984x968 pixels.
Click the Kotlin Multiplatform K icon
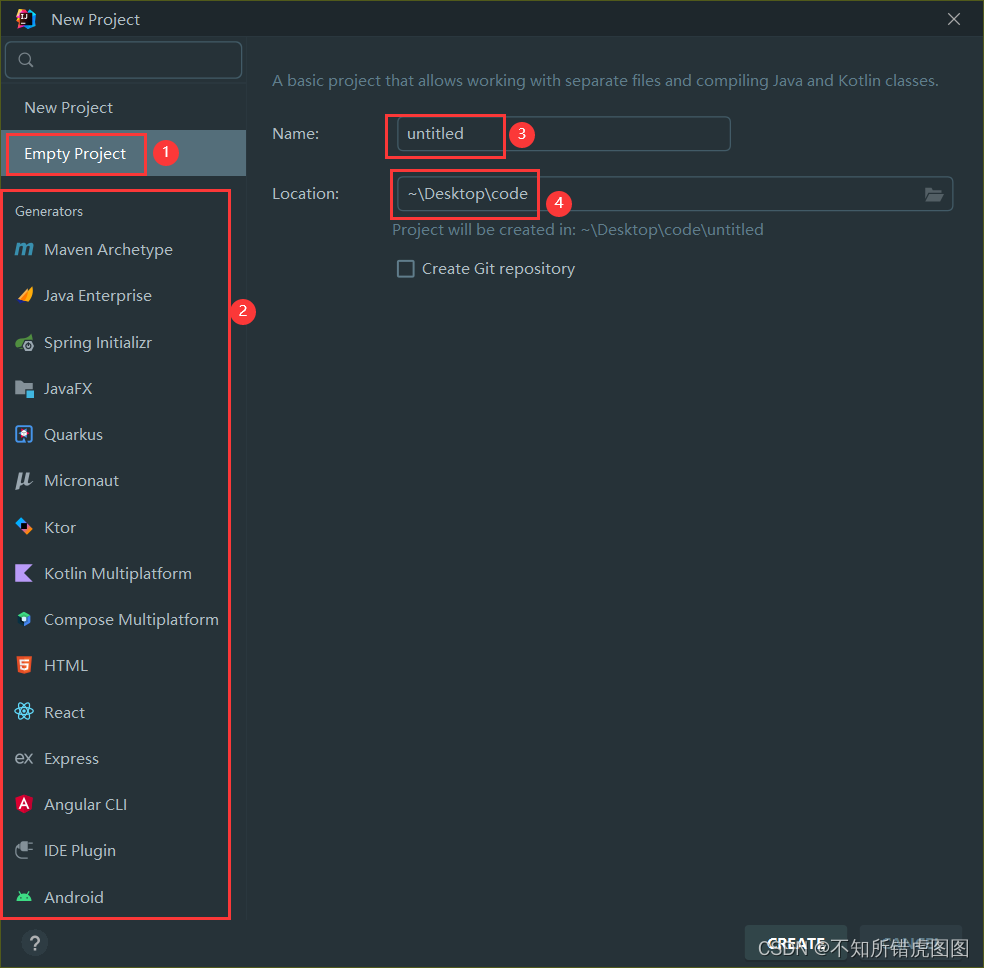pos(24,573)
